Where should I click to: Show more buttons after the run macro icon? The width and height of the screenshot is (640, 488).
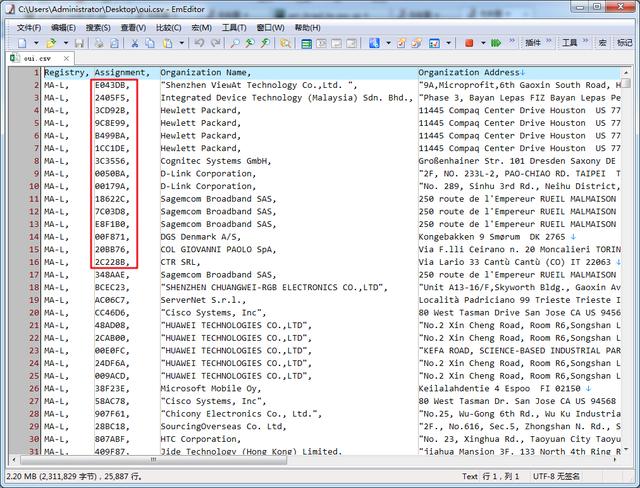coord(511,40)
